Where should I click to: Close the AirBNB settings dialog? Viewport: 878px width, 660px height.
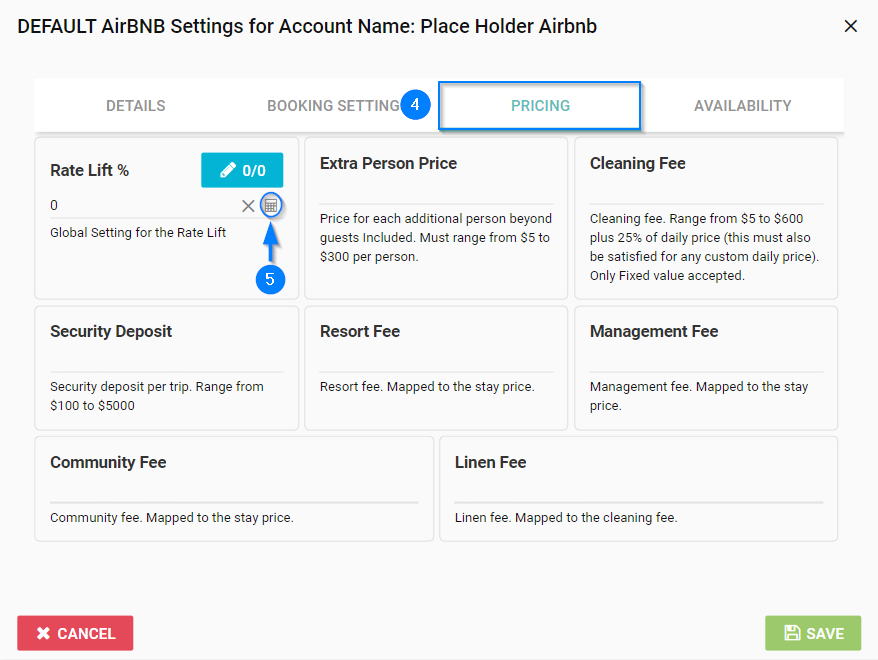851,26
